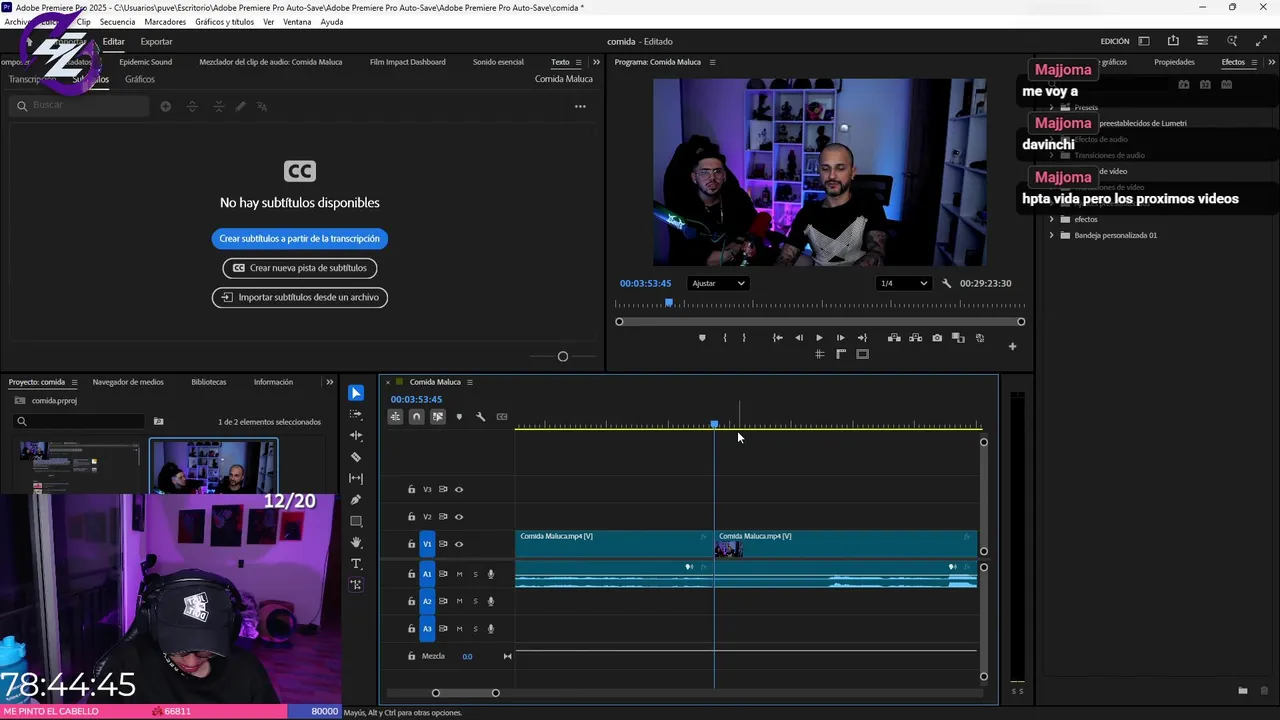This screenshot has width=1280, height=720.
Task: Add new caption segment plus icon
Action: tap(166, 106)
